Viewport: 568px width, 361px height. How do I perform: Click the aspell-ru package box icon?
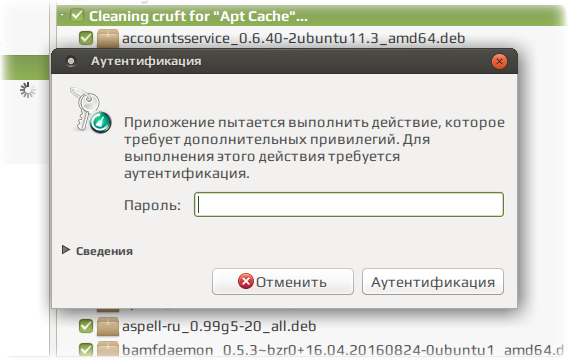(x=108, y=326)
